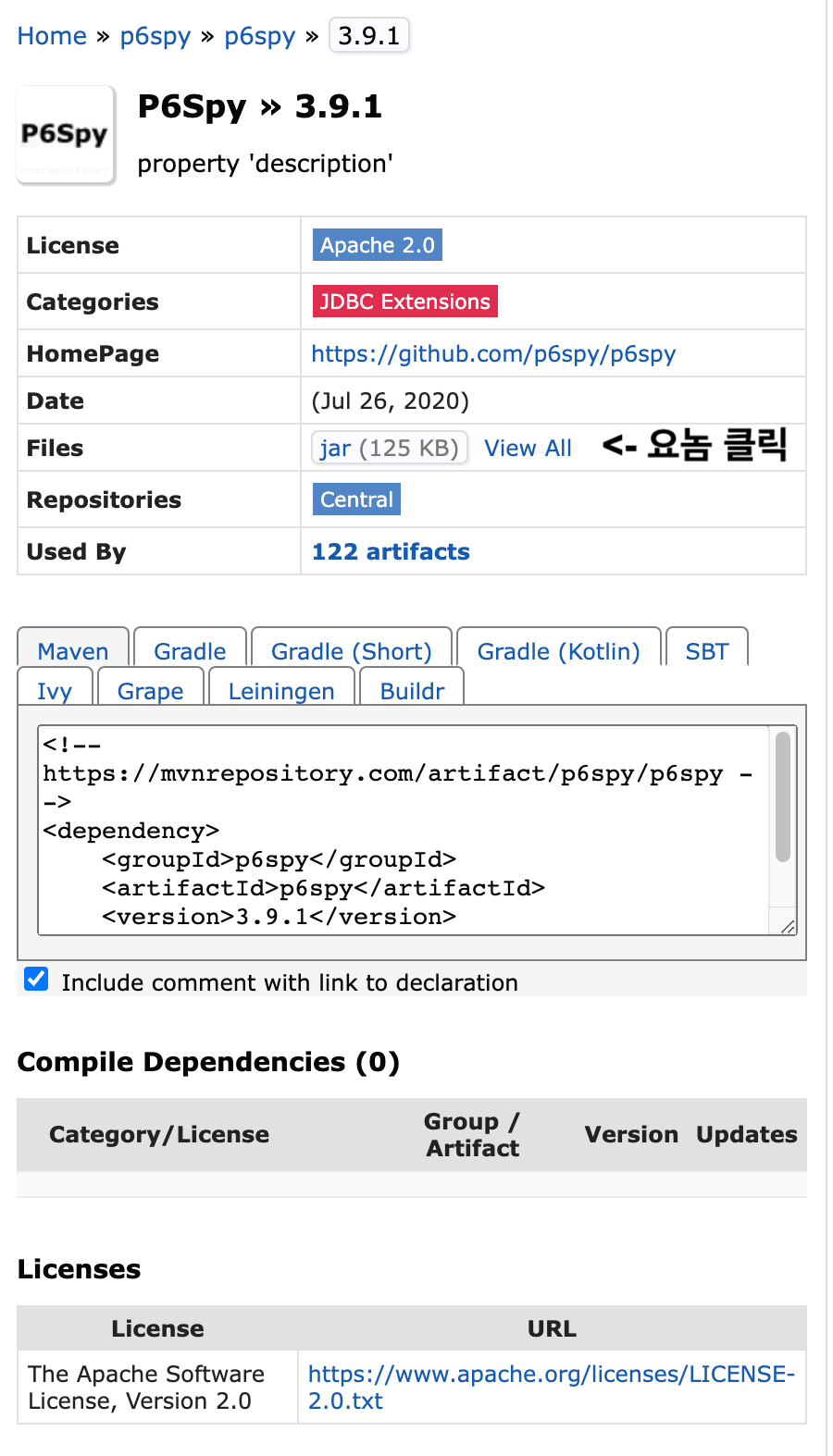Click the Compile Dependencies (0) heading
Image resolution: width=833 pixels, height=1456 pixels.
[208, 1062]
